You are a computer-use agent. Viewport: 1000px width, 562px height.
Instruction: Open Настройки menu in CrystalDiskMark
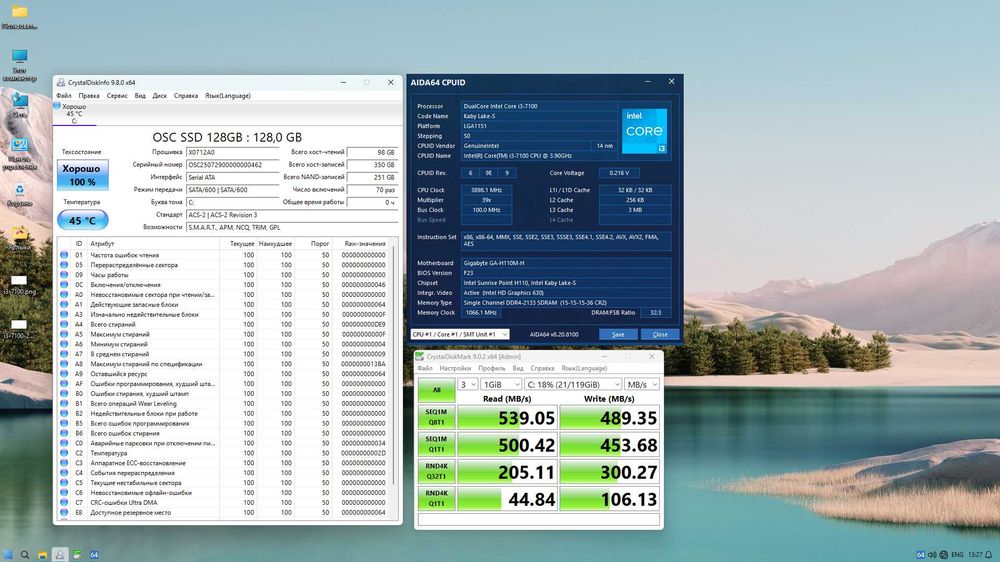coord(455,368)
